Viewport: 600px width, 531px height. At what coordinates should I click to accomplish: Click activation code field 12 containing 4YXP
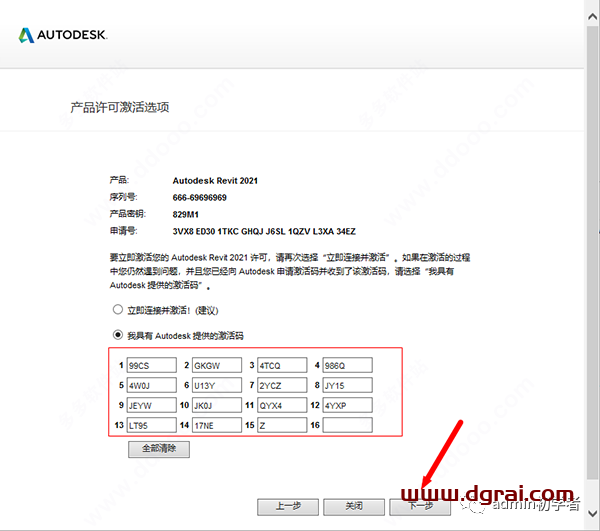pyautogui.click(x=347, y=405)
